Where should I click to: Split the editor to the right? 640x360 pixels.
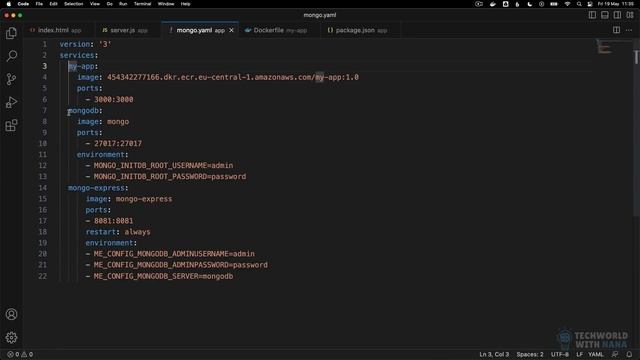coord(616,30)
